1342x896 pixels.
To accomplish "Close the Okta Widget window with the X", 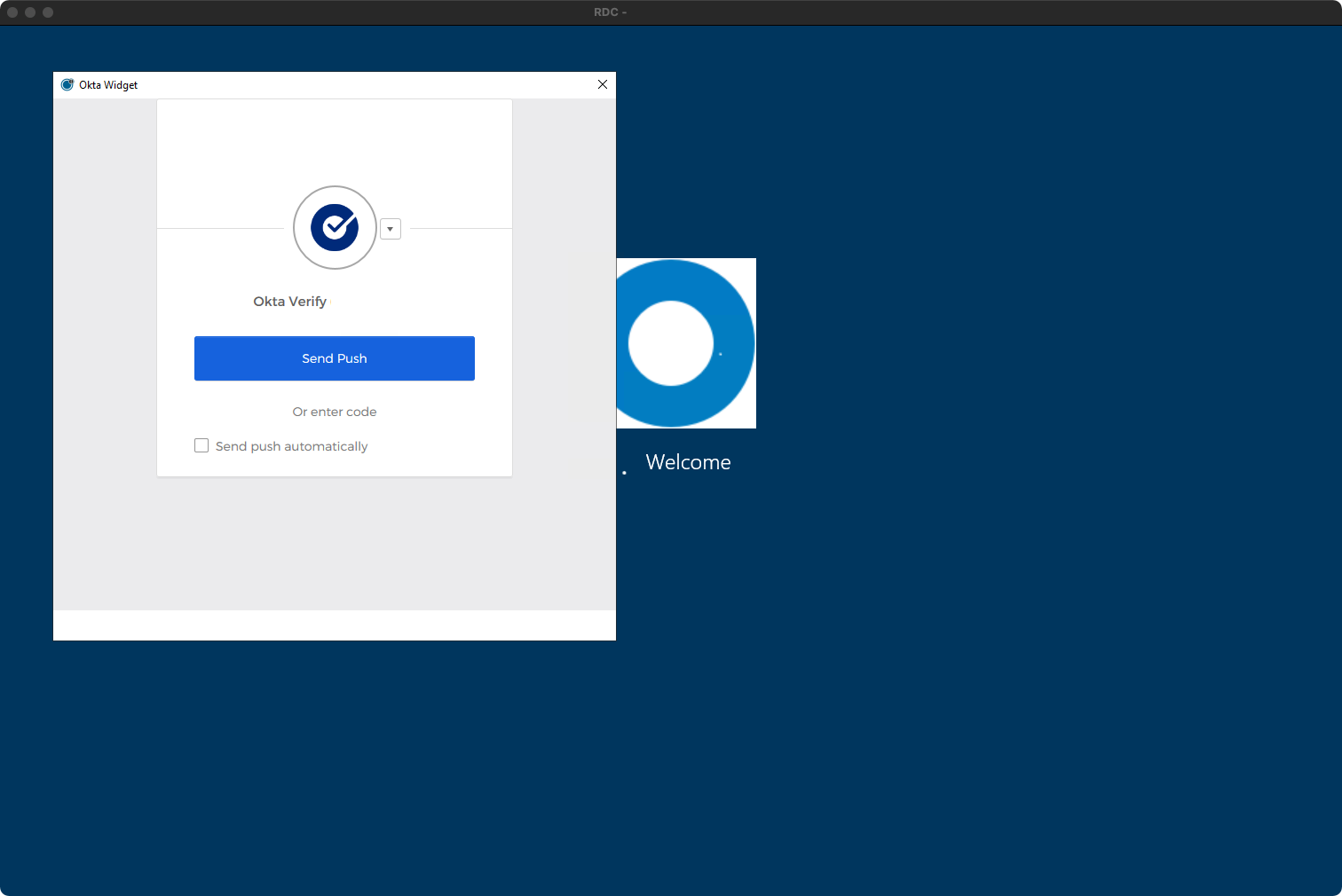I will 603,84.
